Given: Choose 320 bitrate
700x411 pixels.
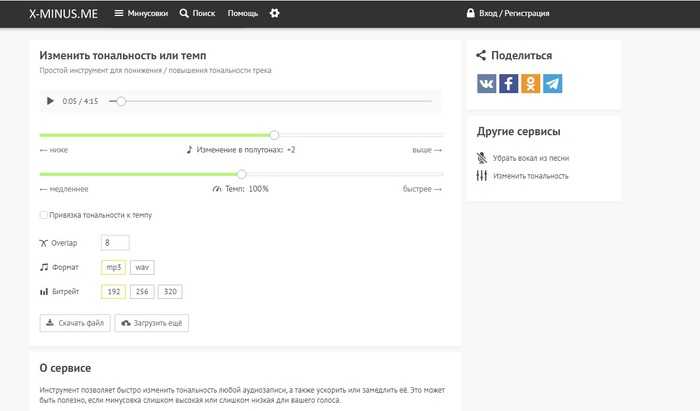Looking at the screenshot, I should click(x=170, y=291).
